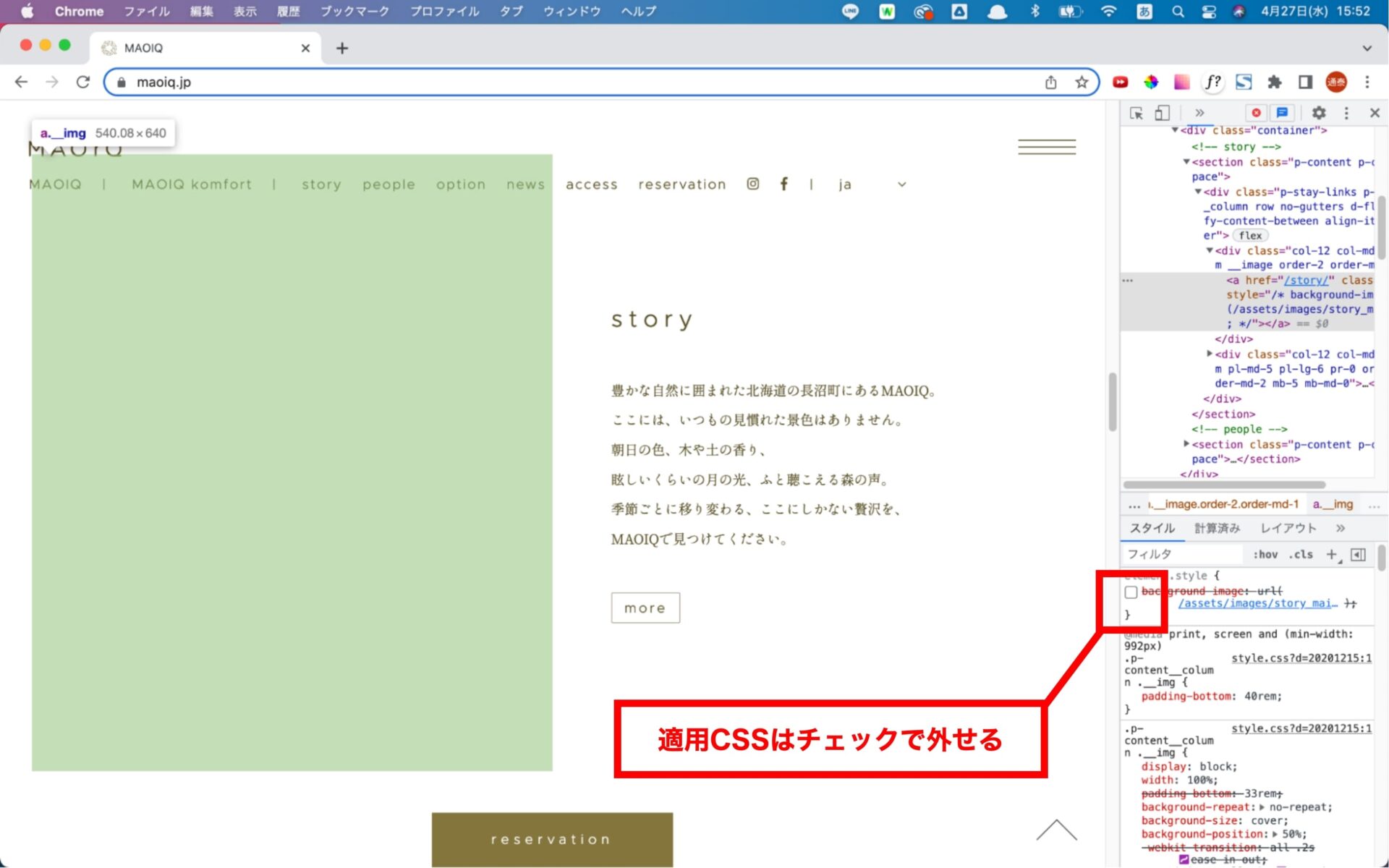Show more style pane tabs chevron
Image resolution: width=1389 pixels, height=868 pixels.
click(1341, 529)
